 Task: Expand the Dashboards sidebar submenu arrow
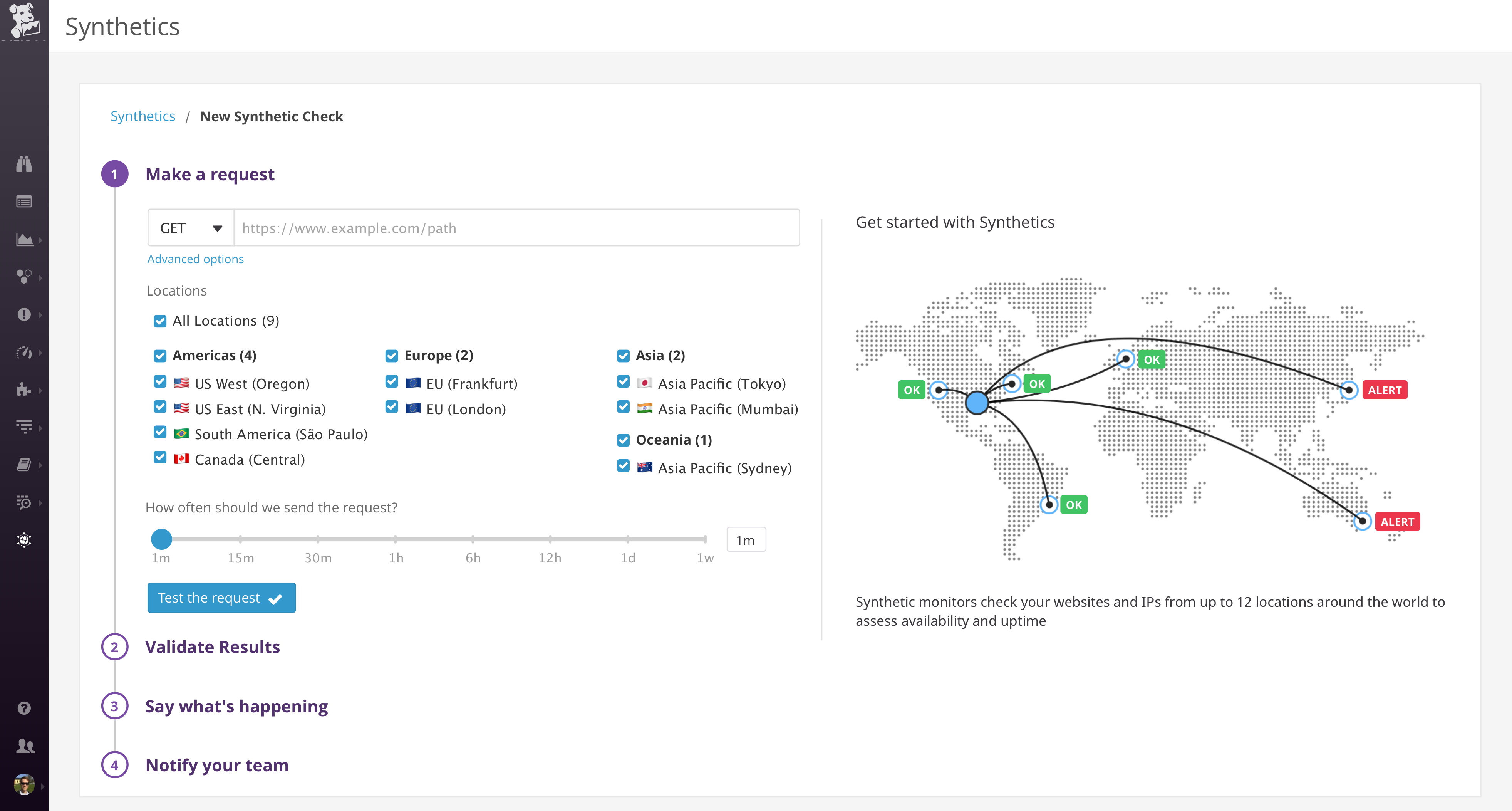tap(40, 240)
